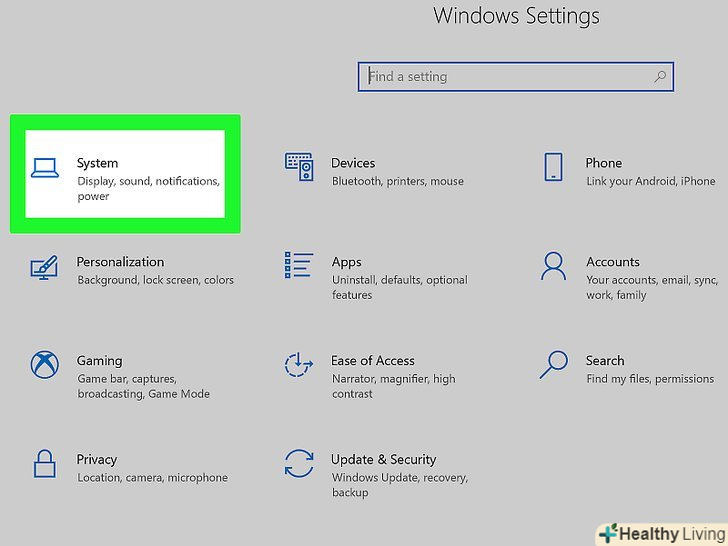The image size is (728, 546).
Task: Open the System settings title
Action: pyautogui.click(x=98, y=163)
